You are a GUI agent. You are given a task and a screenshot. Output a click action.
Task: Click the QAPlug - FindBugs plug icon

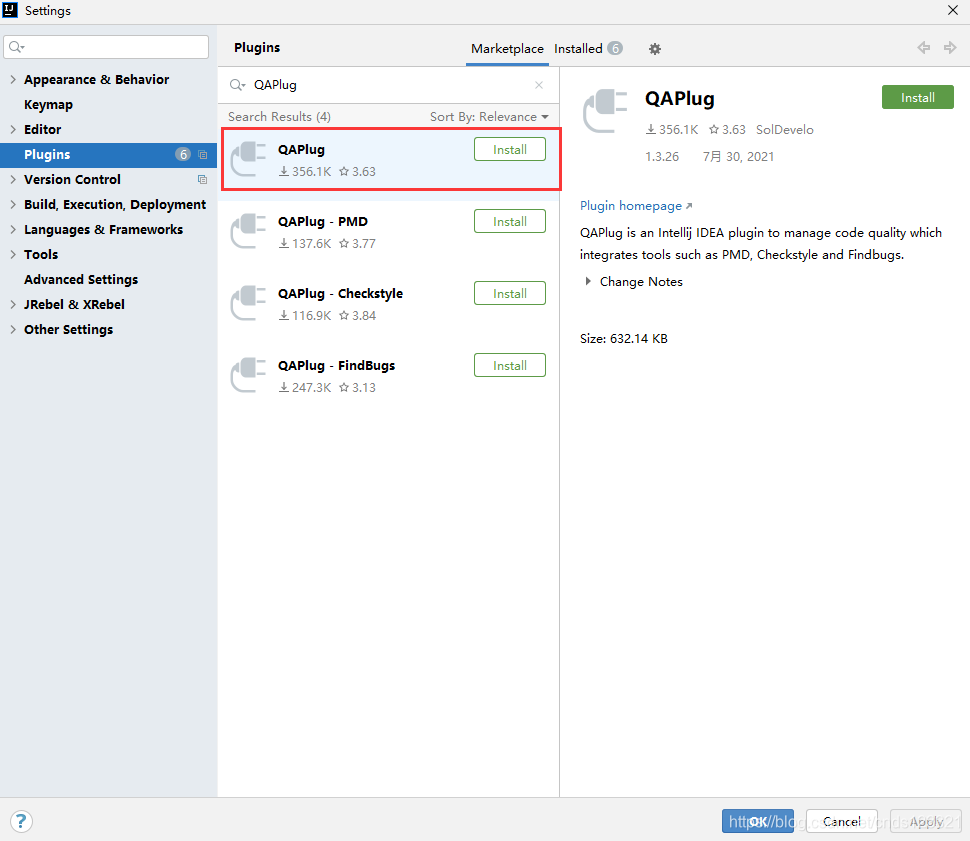pos(248,375)
